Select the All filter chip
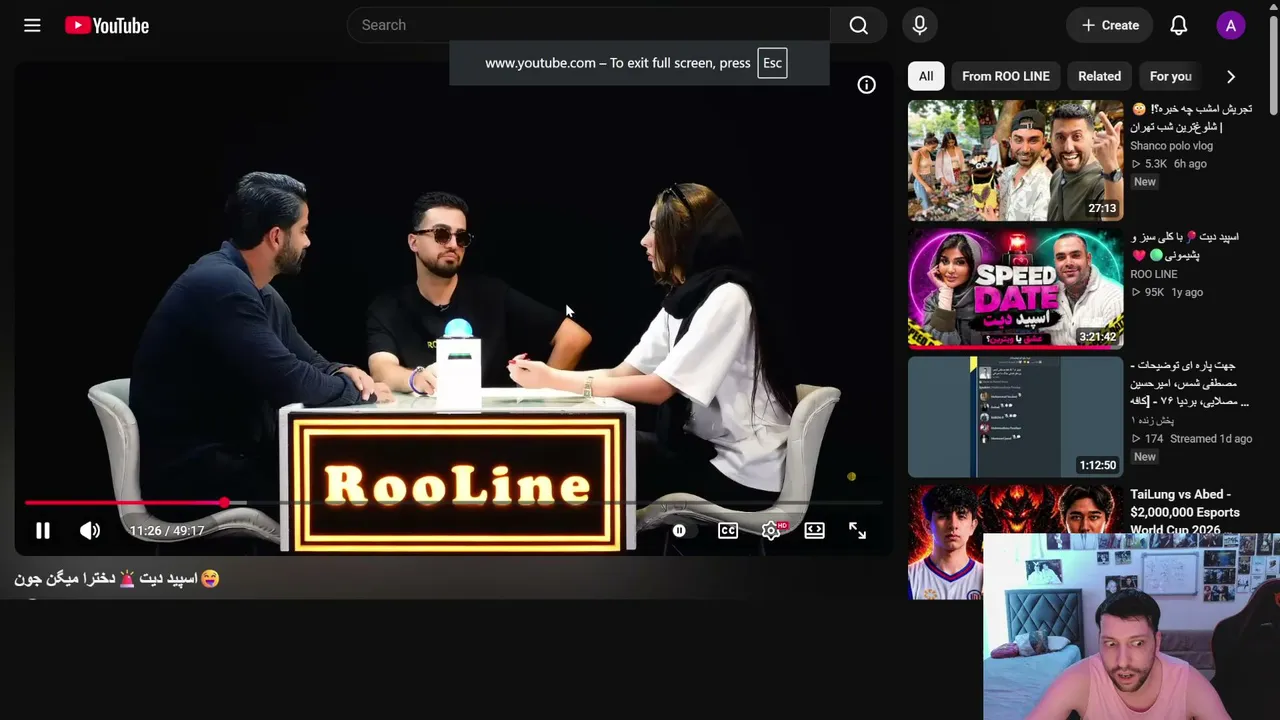Screen dimensions: 1280x720 click(x=926, y=76)
